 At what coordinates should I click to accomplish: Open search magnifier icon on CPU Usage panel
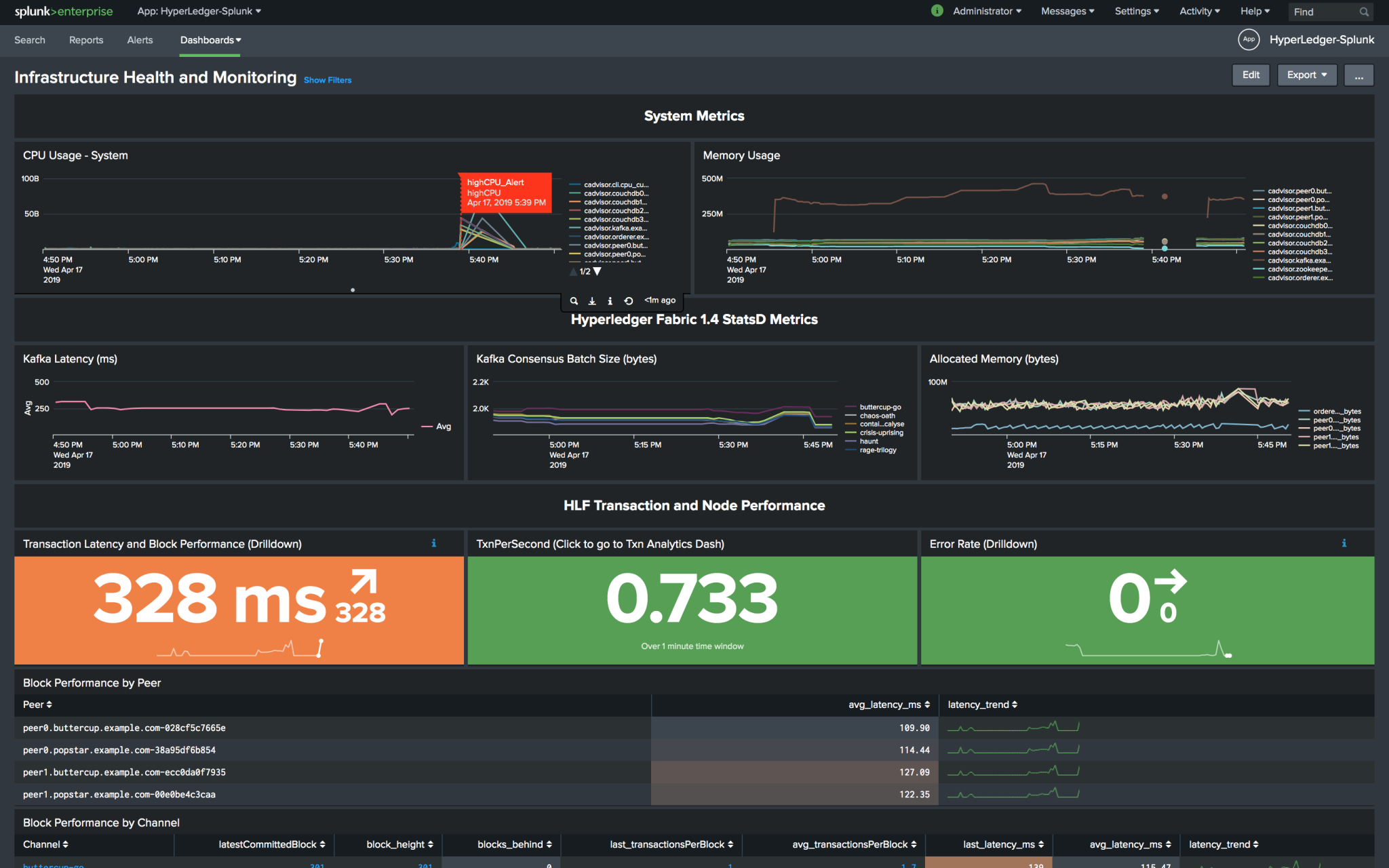(x=574, y=300)
